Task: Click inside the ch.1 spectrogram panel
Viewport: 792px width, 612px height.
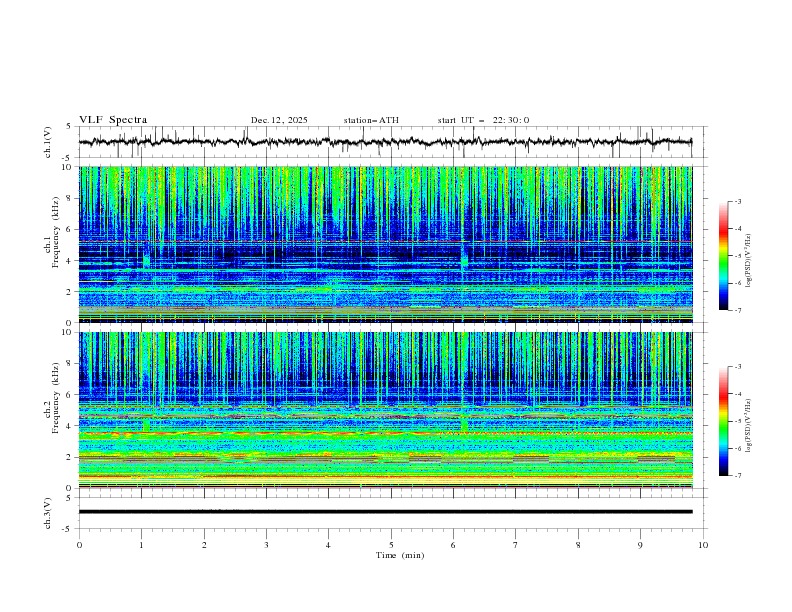Action: pos(385,244)
